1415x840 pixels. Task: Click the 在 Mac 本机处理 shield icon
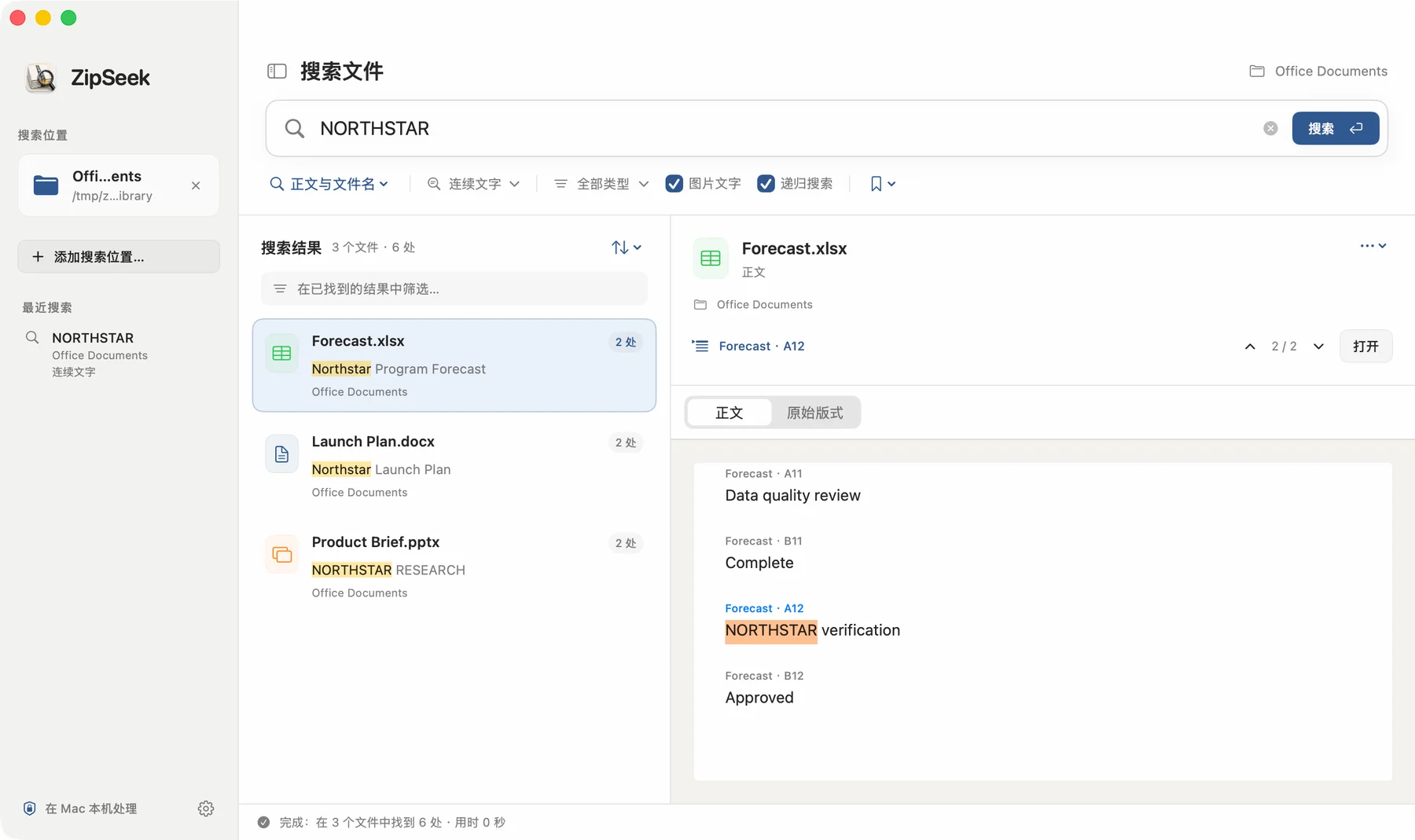click(30, 809)
